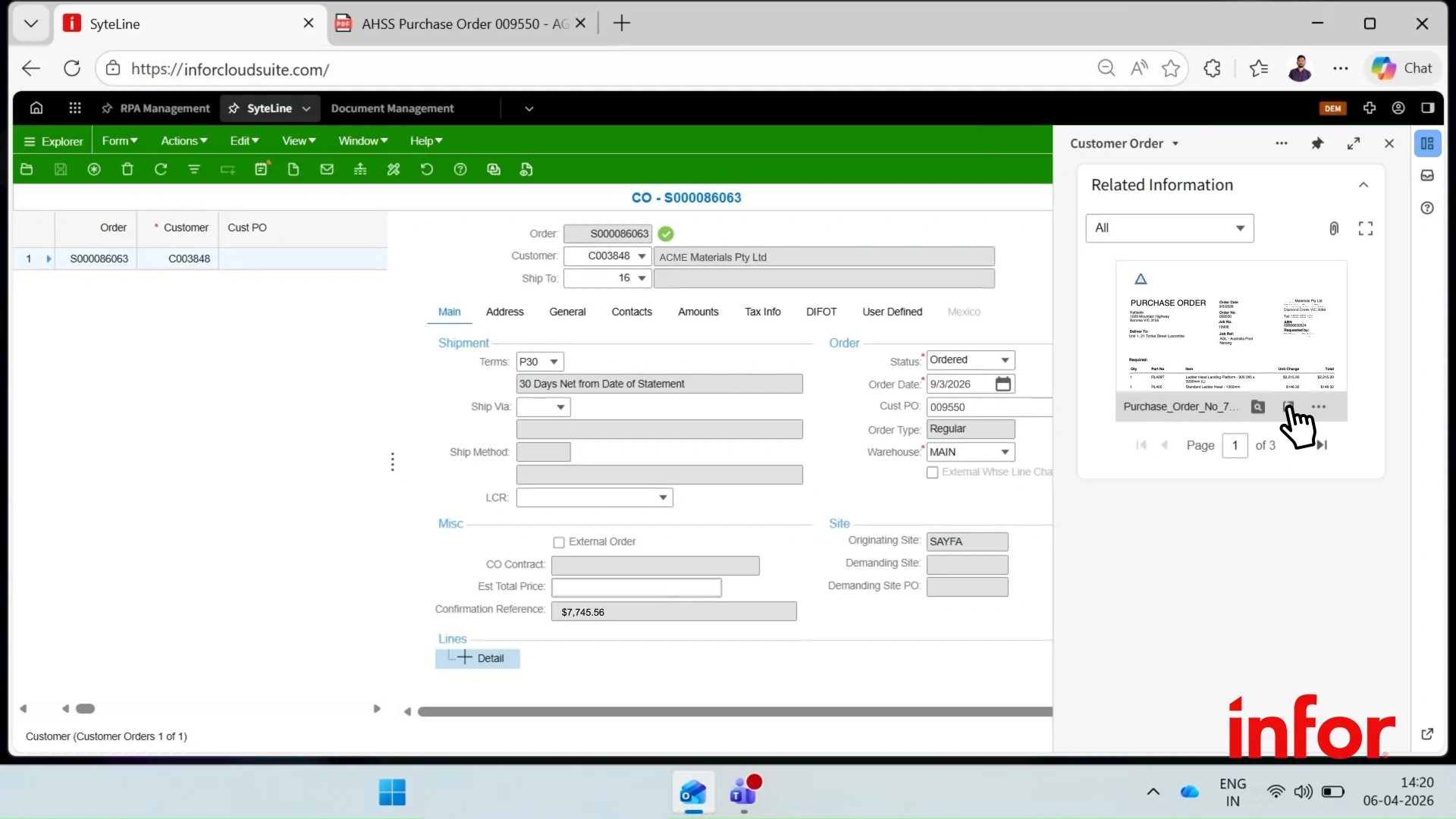Click the context apps panel icon on right rail

1427,143
